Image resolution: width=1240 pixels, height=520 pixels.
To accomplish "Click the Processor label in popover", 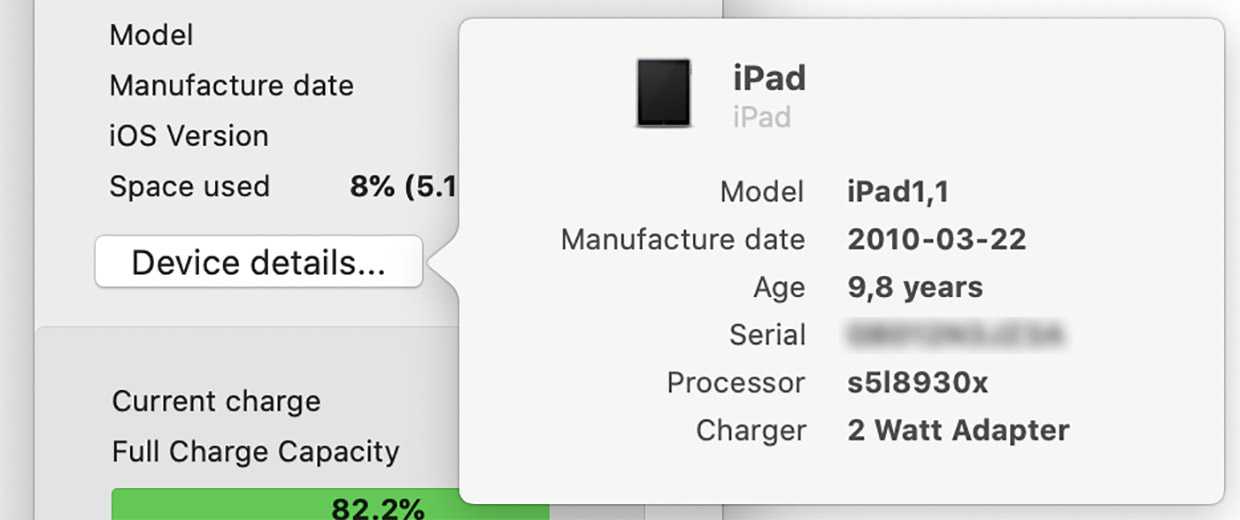I will point(735,383).
